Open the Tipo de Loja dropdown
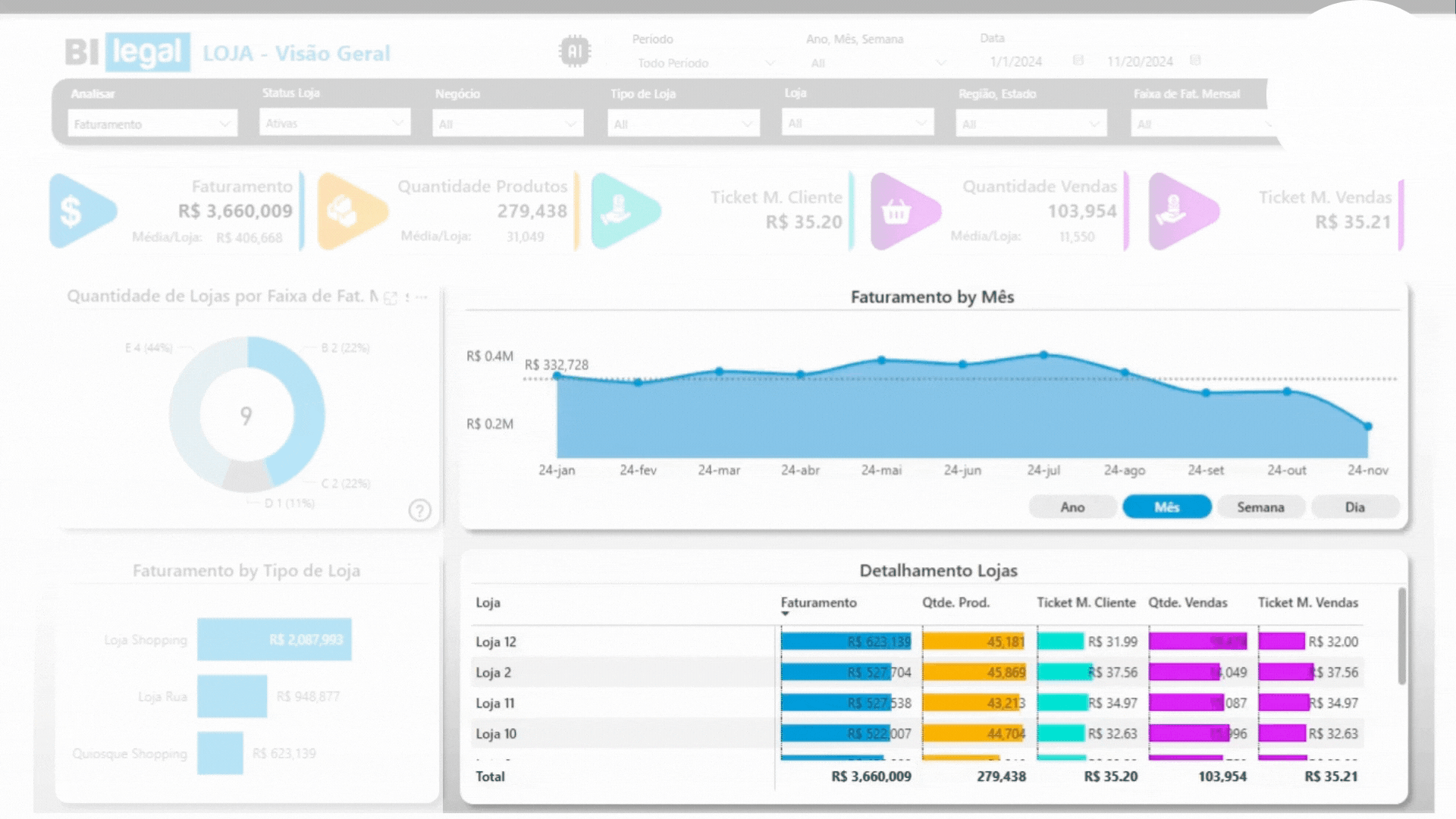The width and height of the screenshot is (1456, 819). tap(682, 124)
